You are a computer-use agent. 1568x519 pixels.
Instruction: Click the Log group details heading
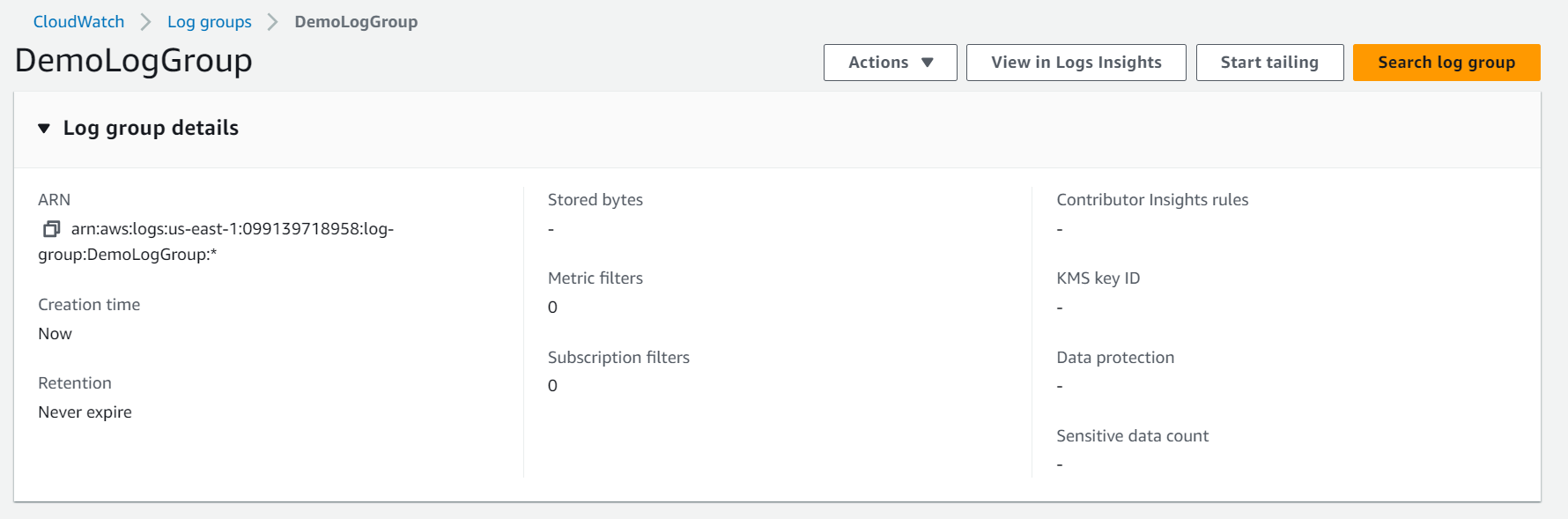151,129
